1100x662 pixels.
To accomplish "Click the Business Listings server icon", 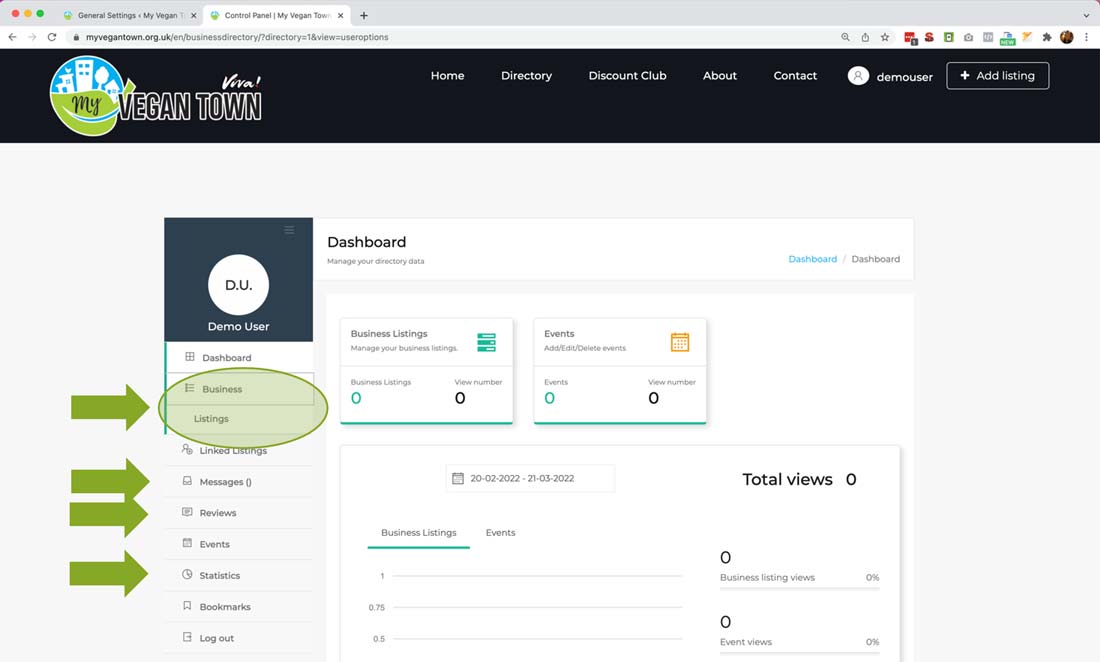I will [486, 342].
